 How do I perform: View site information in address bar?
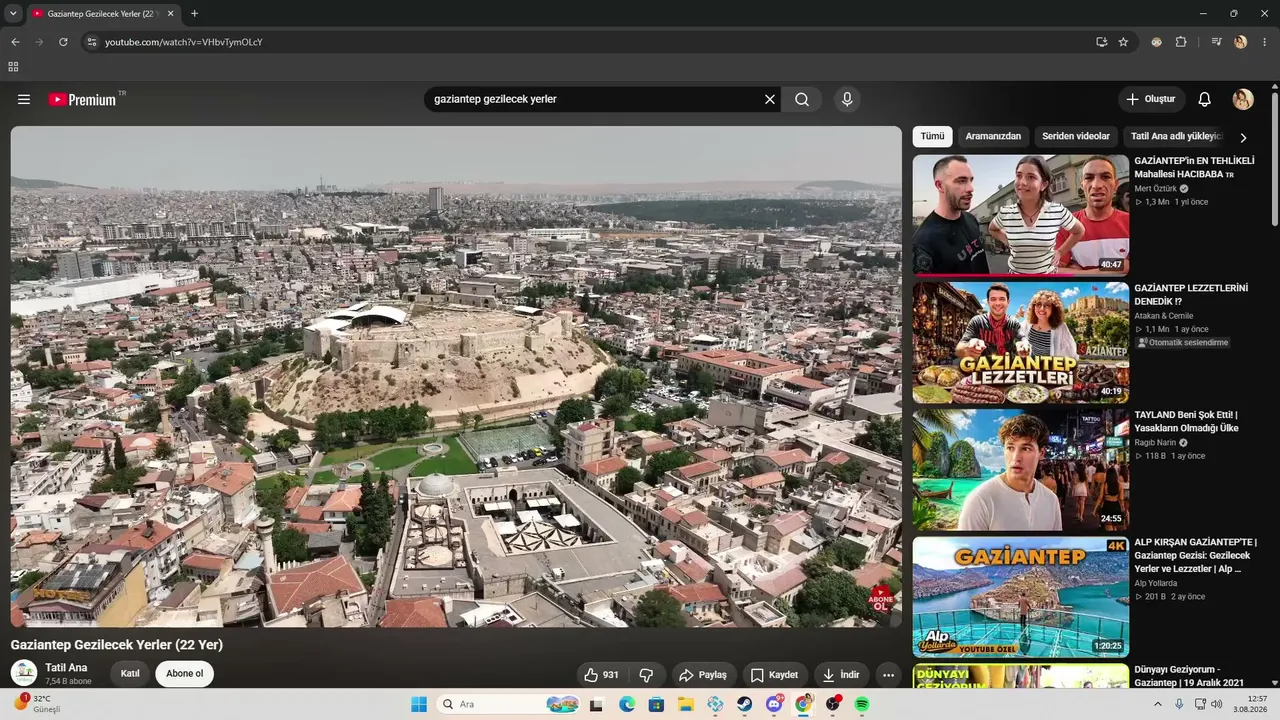[92, 42]
